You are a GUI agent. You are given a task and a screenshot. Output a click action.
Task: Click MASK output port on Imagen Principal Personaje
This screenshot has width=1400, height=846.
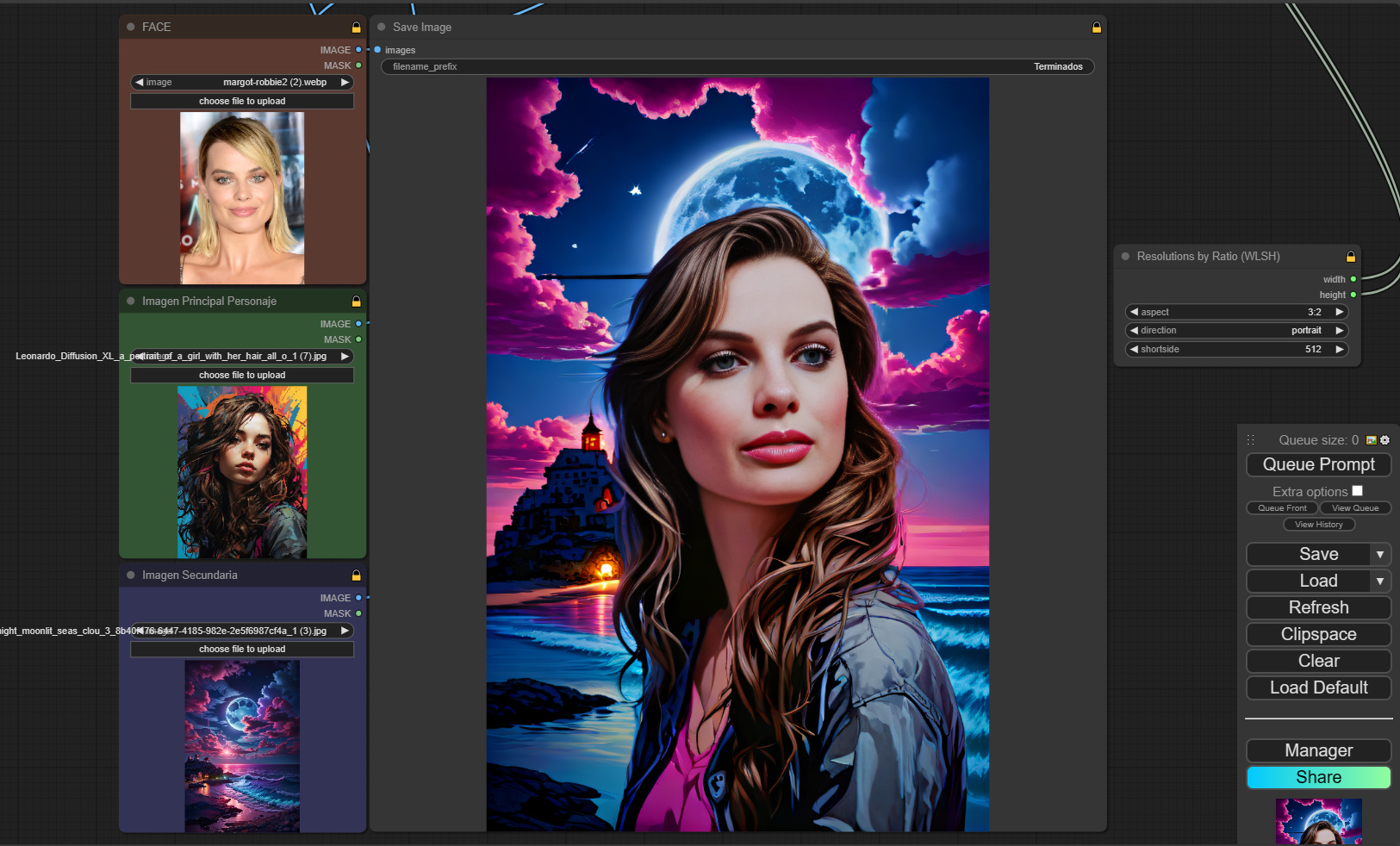pyautogui.click(x=358, y=339)
